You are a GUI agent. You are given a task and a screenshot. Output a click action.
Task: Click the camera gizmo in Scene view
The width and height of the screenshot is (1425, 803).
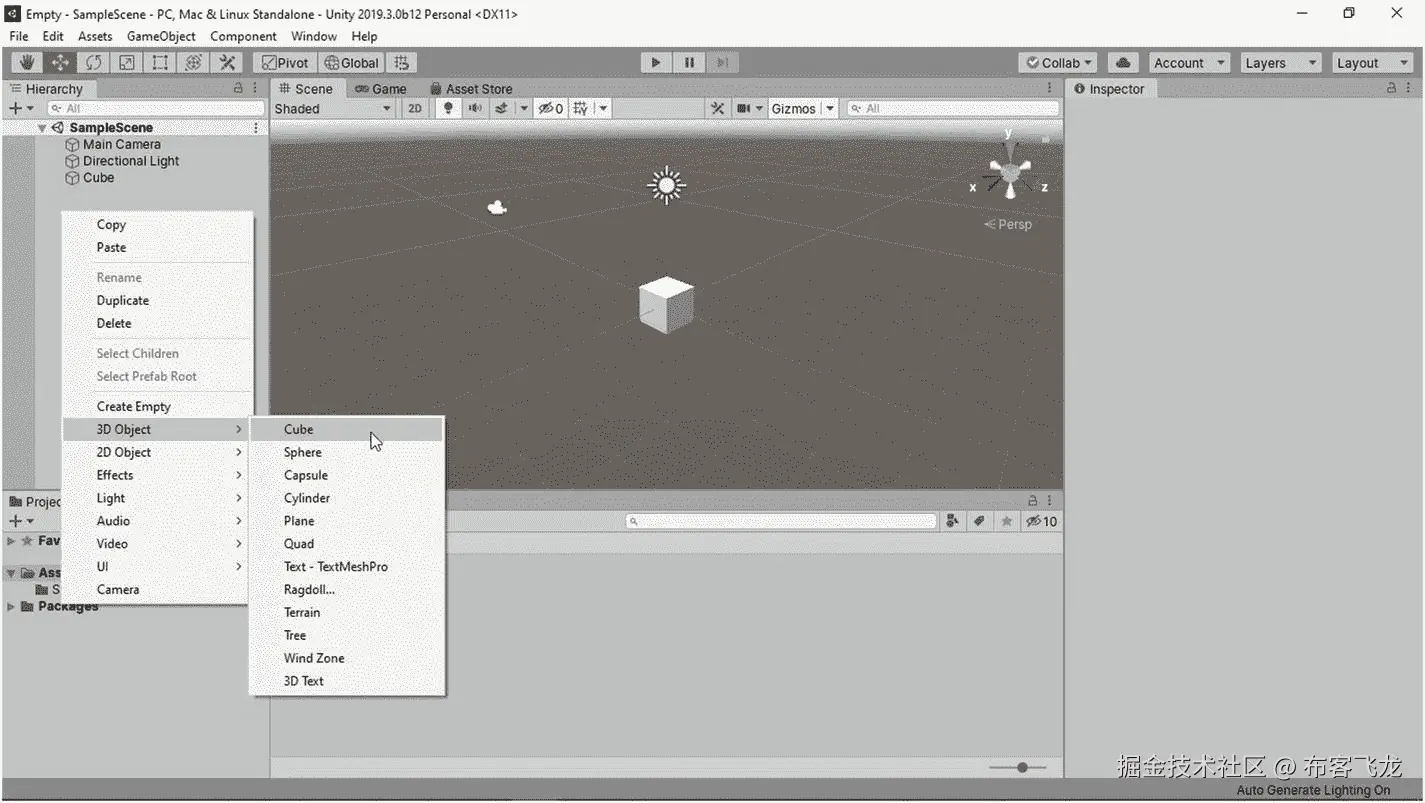tap(497, 208)
